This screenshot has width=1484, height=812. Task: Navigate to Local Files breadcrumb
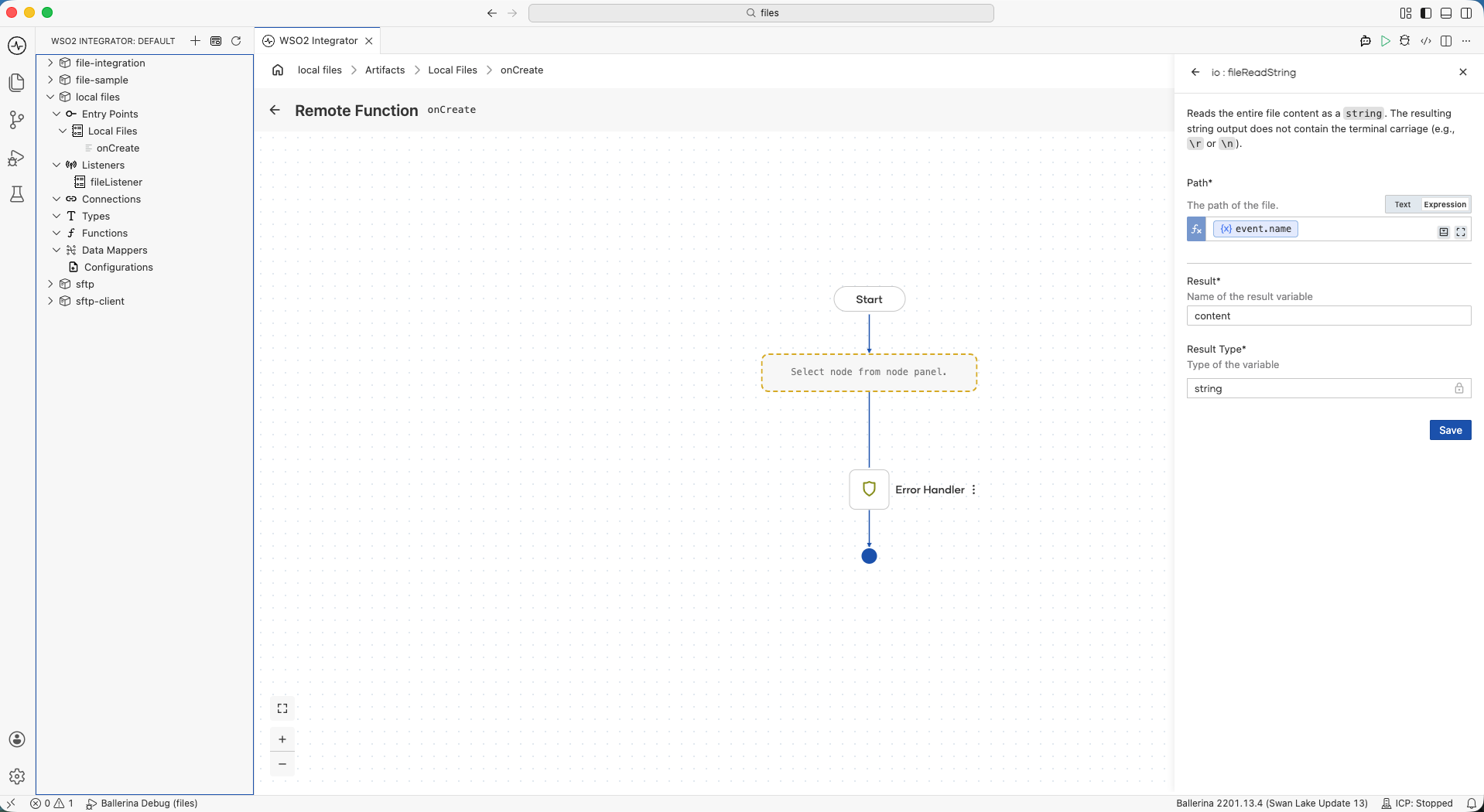[x=453, y=70]
